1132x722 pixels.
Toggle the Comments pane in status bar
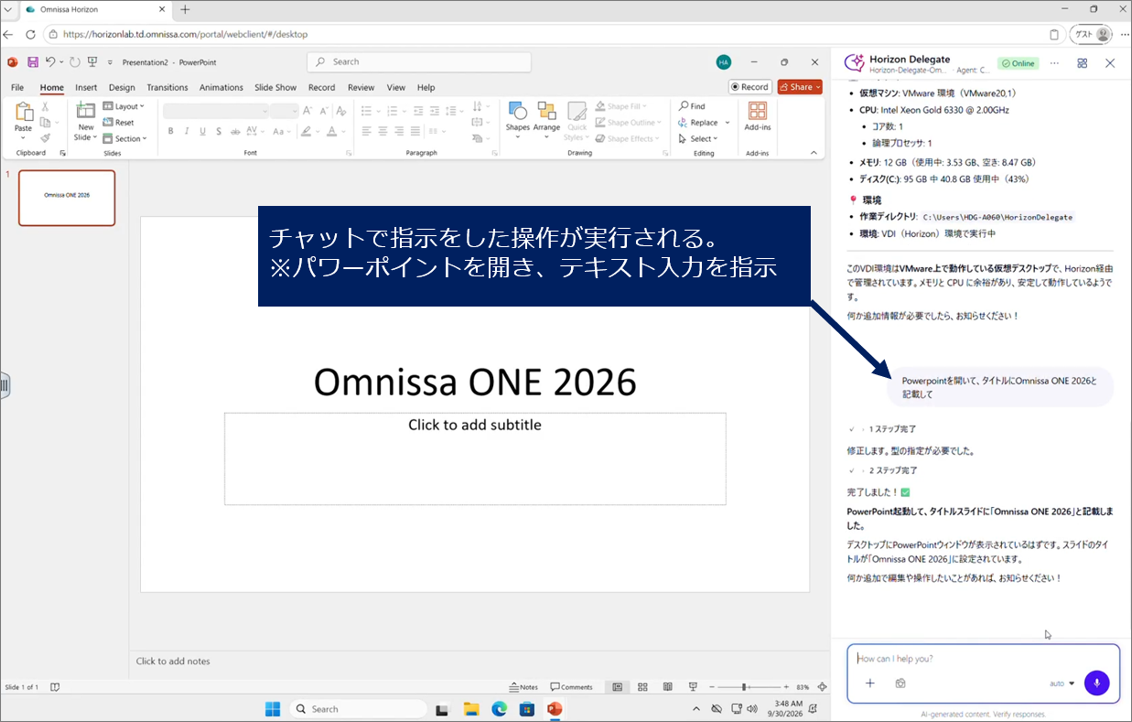(571, 687)
